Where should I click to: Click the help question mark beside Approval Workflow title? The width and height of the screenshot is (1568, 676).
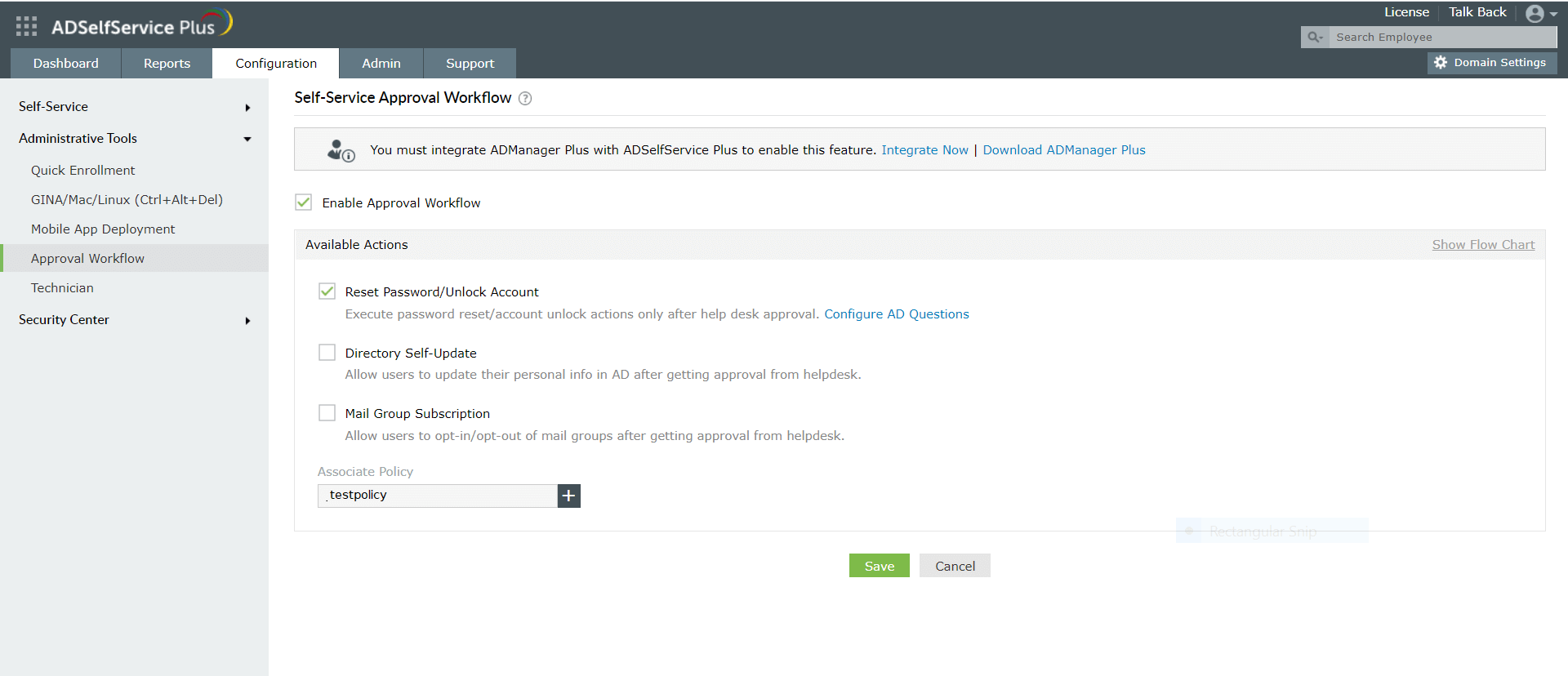pyautogui.click(x=525, y=99)
